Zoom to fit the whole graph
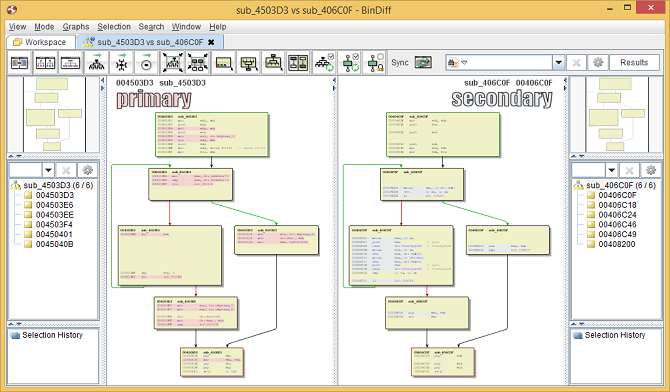The width and height of the screenshot is (670, 392). point(172,63)
